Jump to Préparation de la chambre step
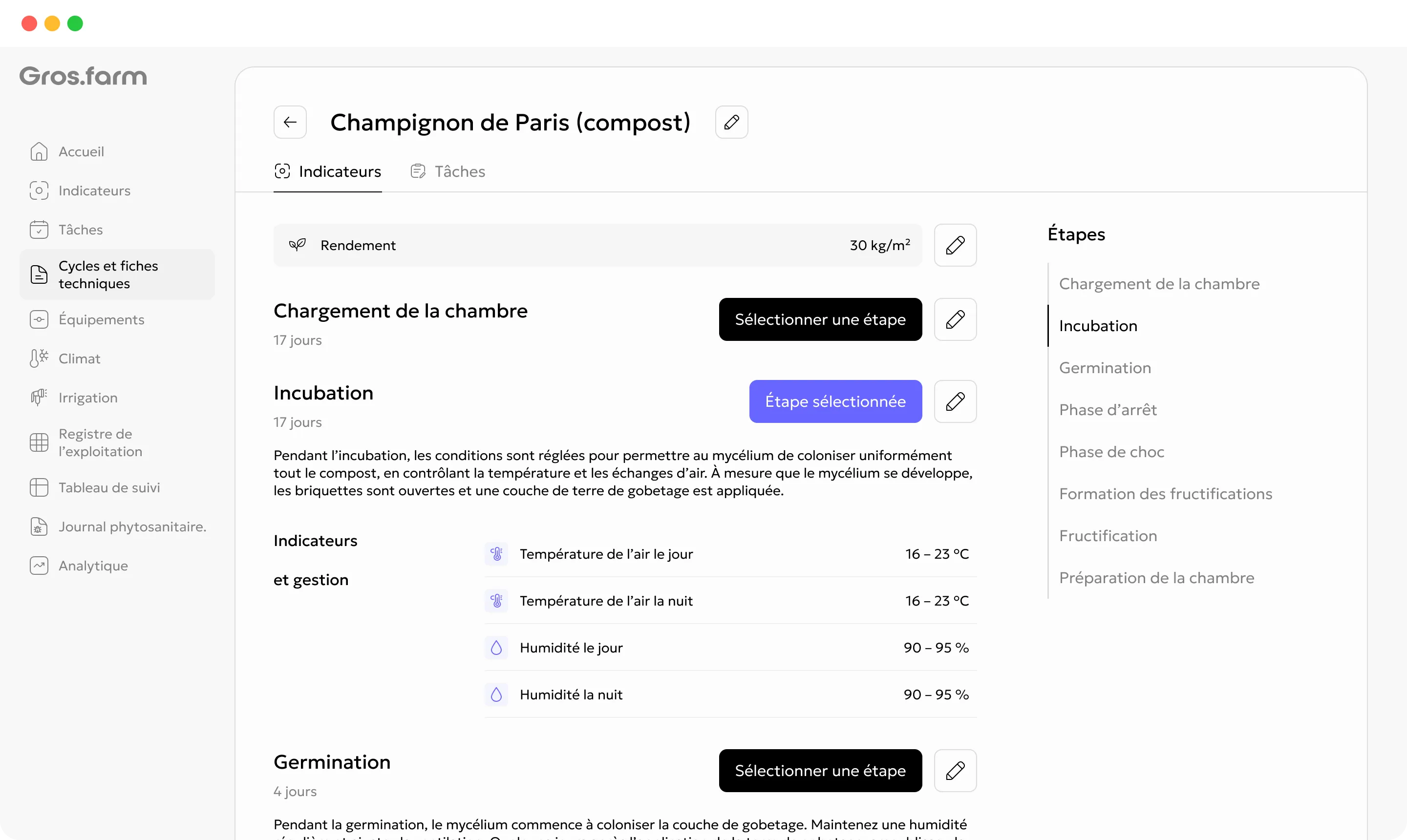The width and height of the screenshot is (1407, 840). (1157, 578)
